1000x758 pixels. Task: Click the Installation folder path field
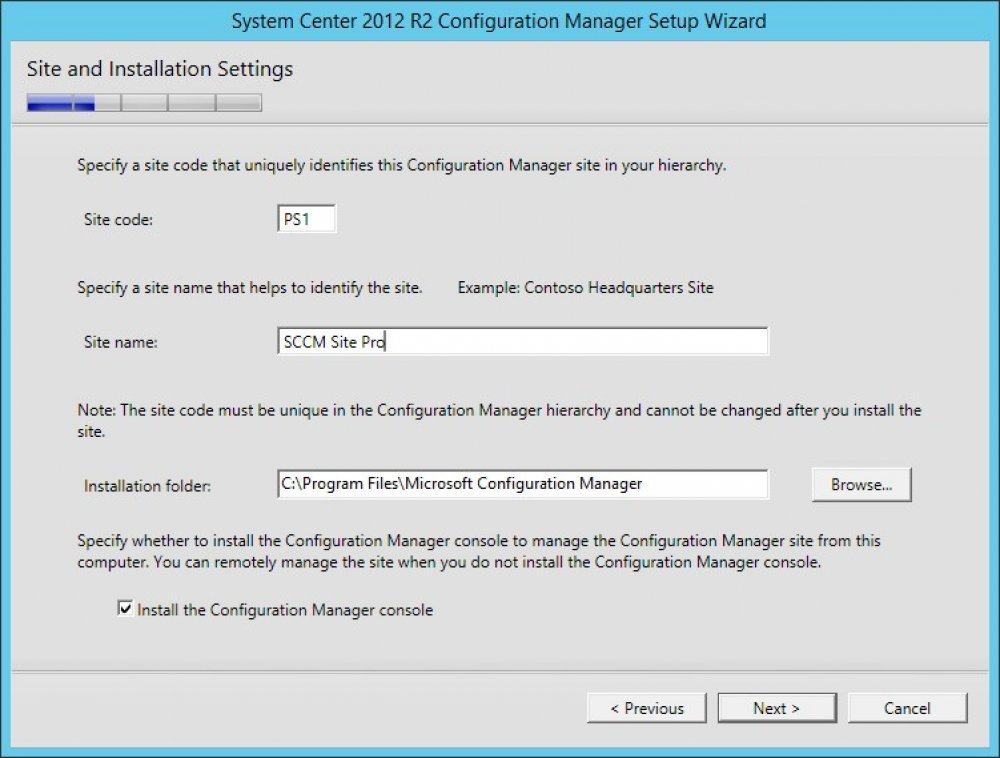coord(523,484)
